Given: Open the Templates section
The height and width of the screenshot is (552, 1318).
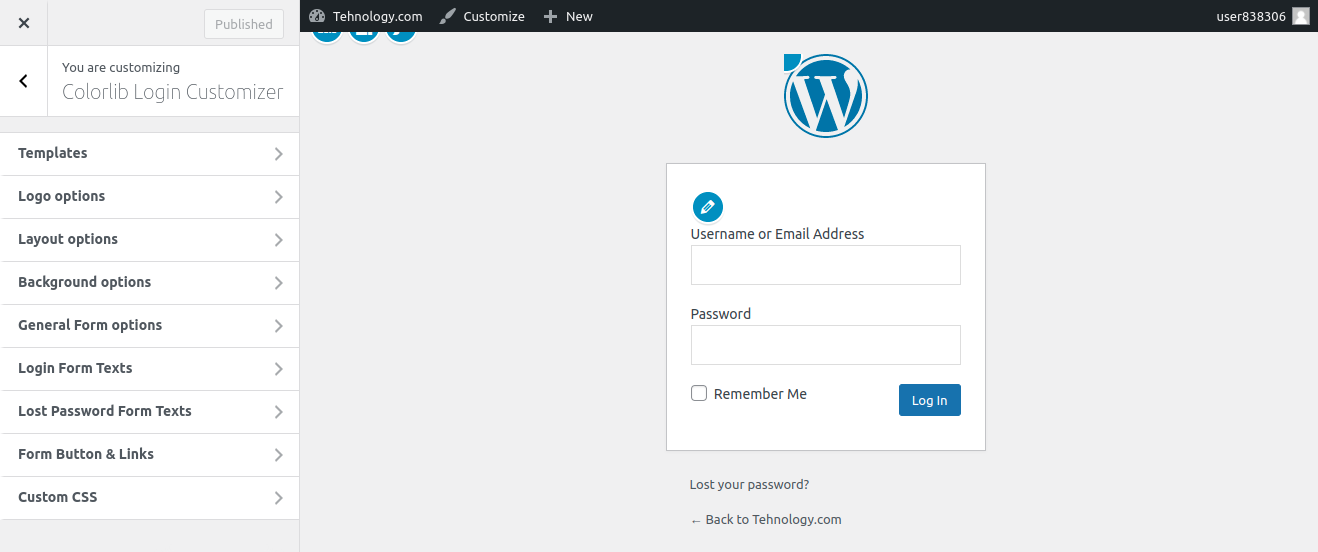Looking at the screenshot, I should point(150,154).
